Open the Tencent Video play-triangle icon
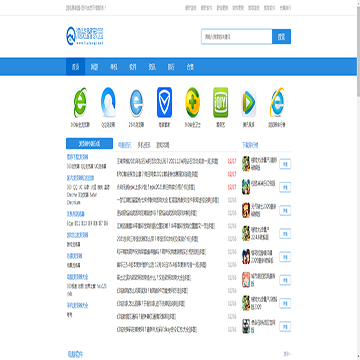 (249, 102)
